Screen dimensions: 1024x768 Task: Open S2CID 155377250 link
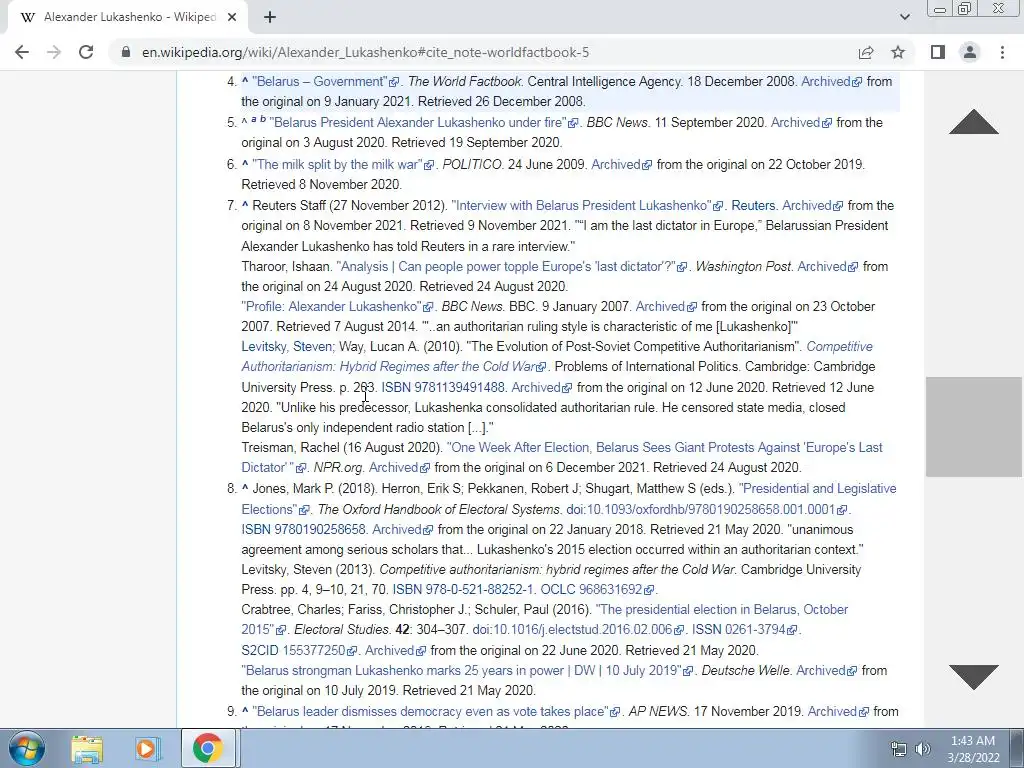[x=299, y=650]
